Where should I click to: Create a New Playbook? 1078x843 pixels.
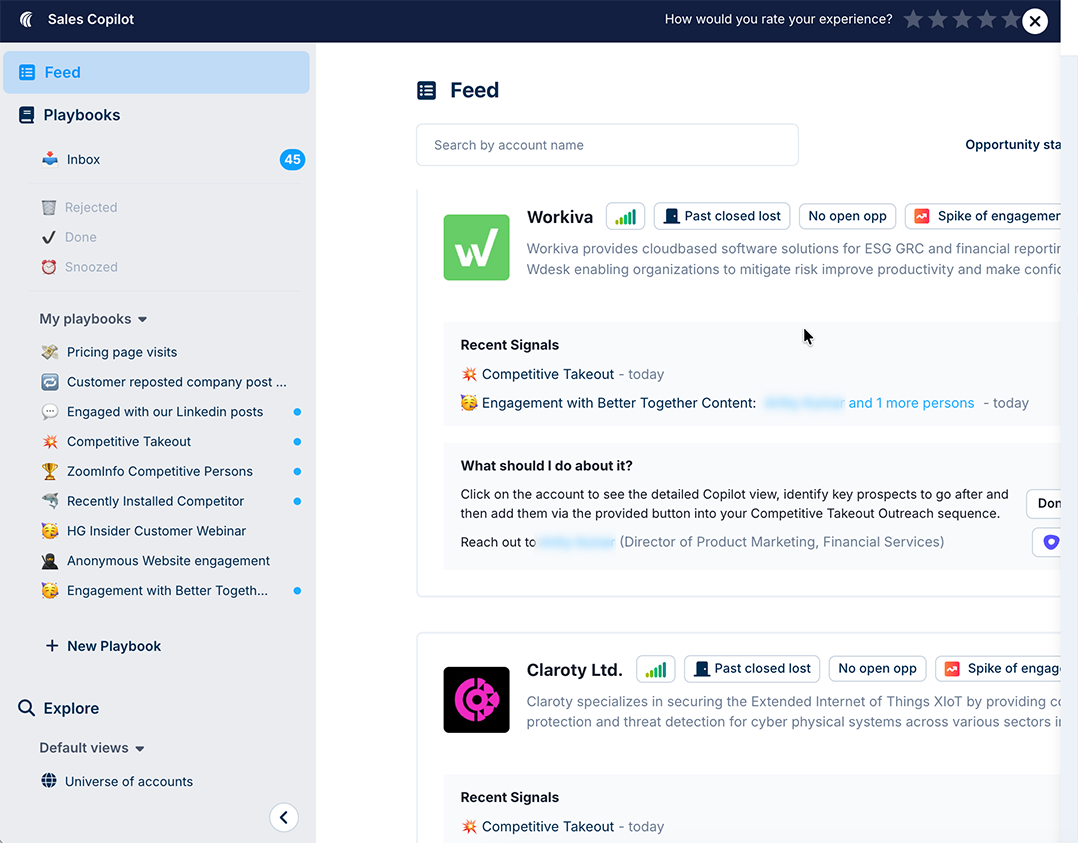103,646
